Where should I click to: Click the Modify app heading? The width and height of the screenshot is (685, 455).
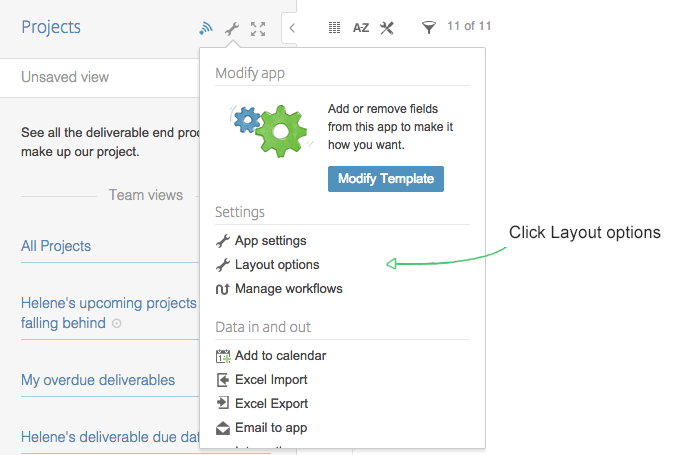pyautogui.click(x=250, y=73)
